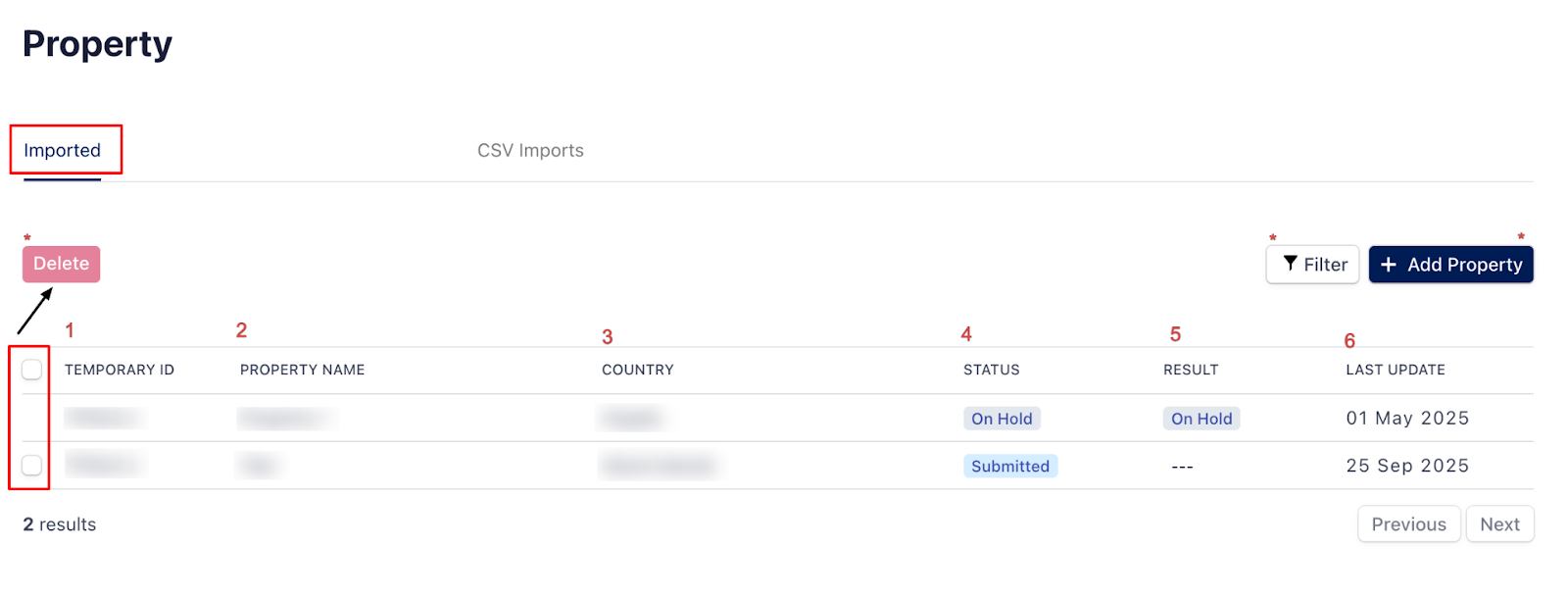Click the plus icon in Add Property
The height and width of the screenshot is (596, 1568).
1388,265
